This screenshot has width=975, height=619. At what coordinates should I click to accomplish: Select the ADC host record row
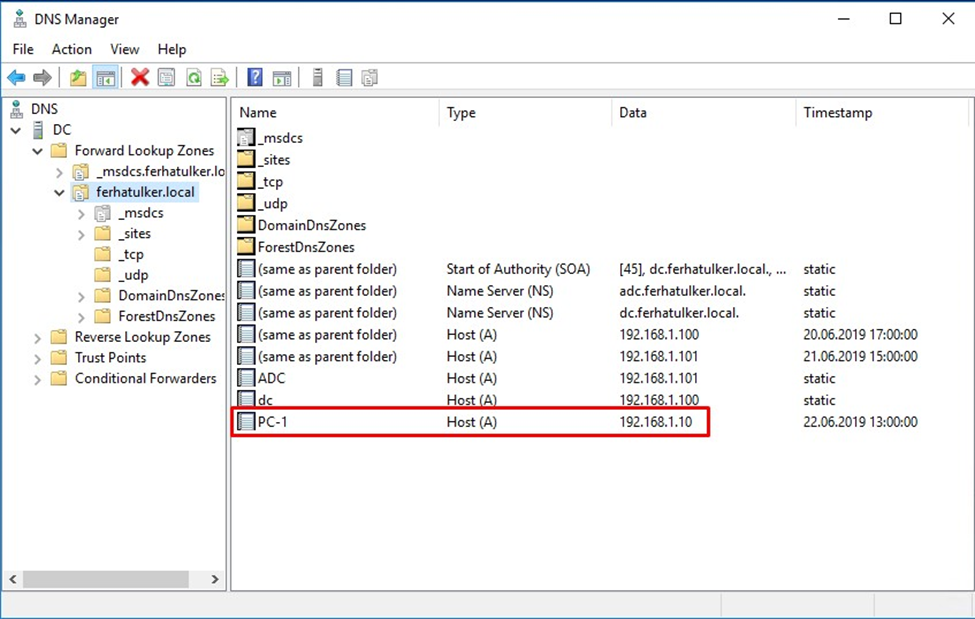(x=271, y=378)
